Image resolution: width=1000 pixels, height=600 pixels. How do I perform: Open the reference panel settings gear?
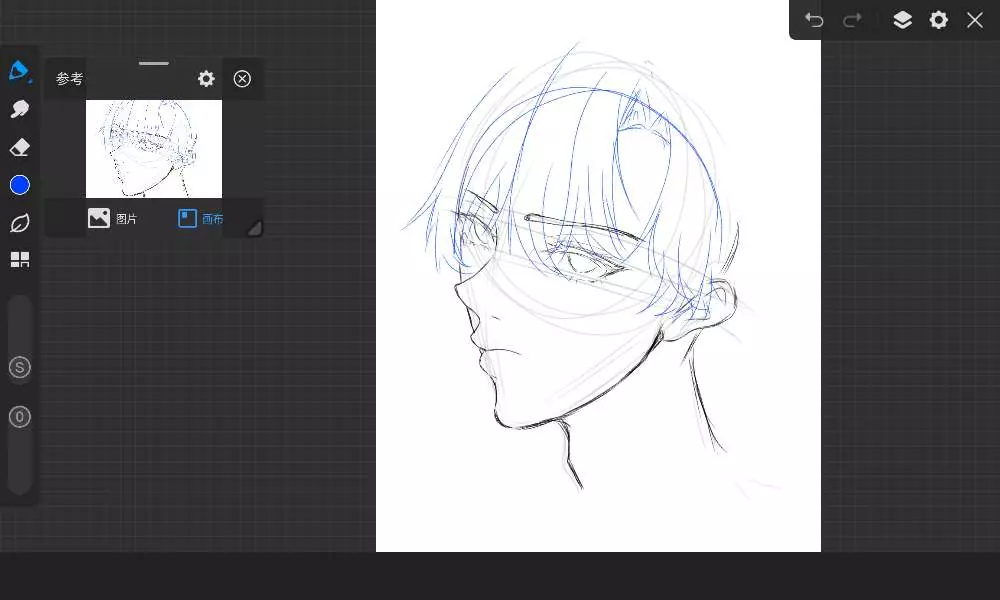coord(206,79)
